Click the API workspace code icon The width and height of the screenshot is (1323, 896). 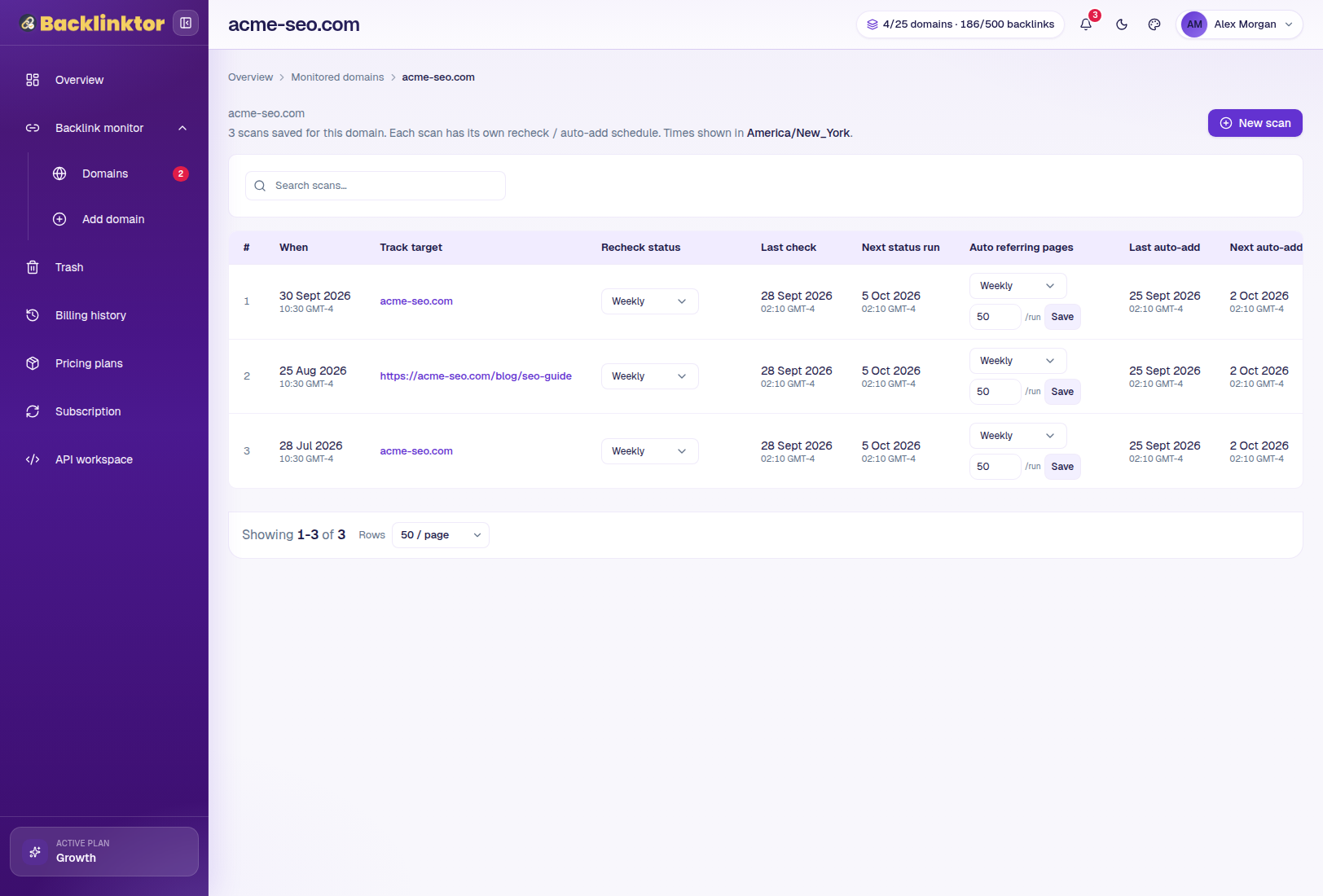[33, 459]
